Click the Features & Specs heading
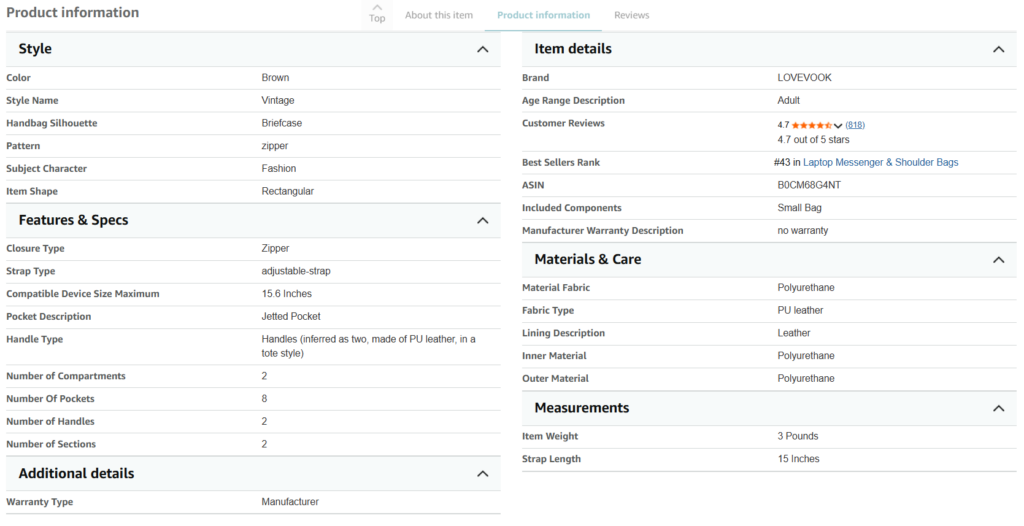 click(73, 220)
